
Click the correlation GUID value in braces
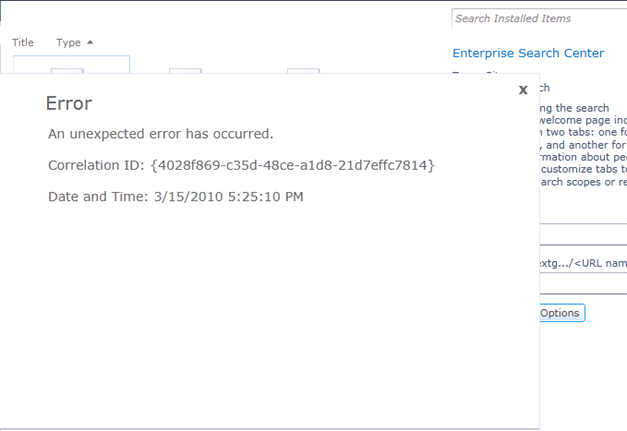[x=293, y=165]
